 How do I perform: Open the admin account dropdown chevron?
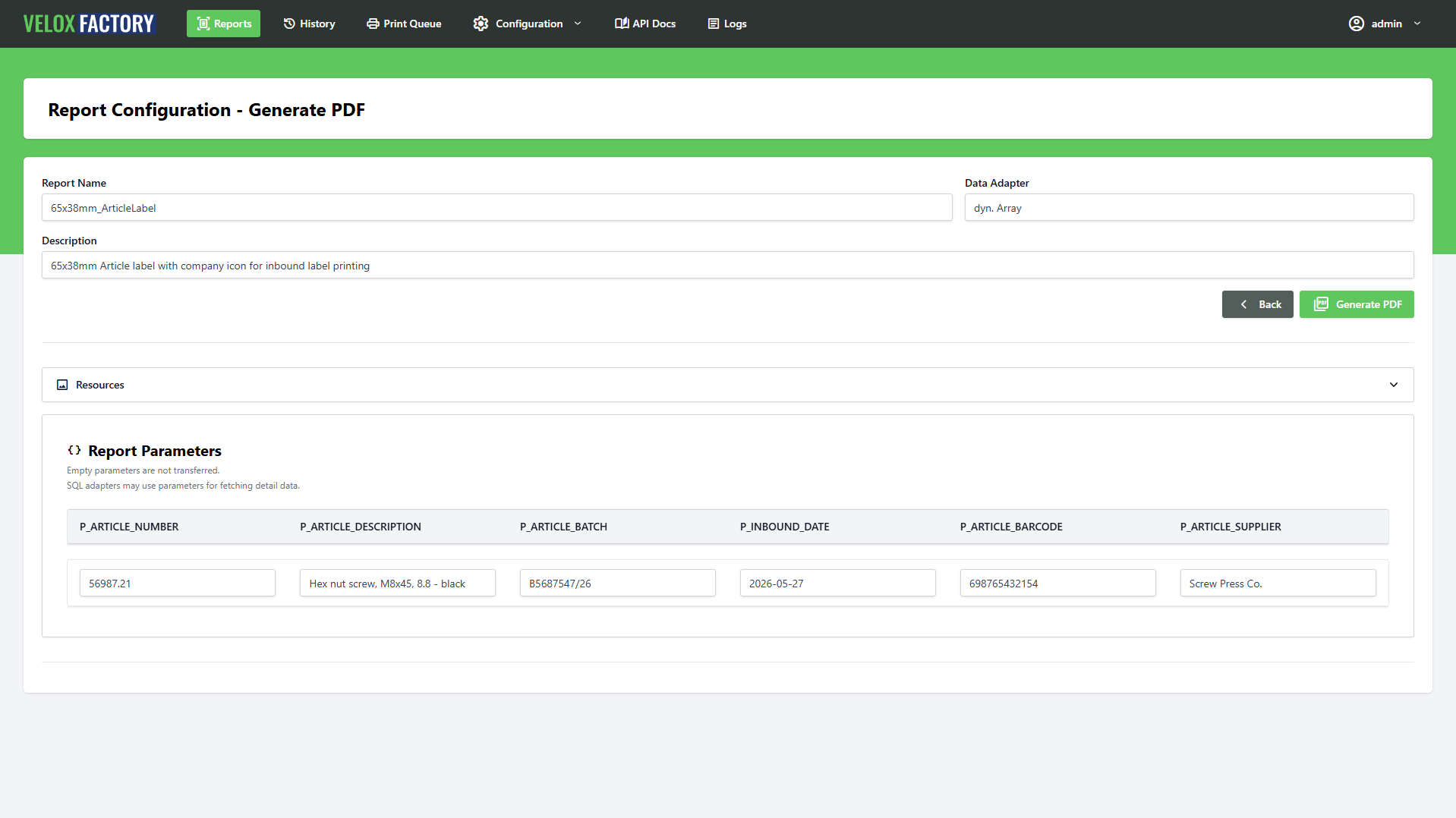[1417, 24]
